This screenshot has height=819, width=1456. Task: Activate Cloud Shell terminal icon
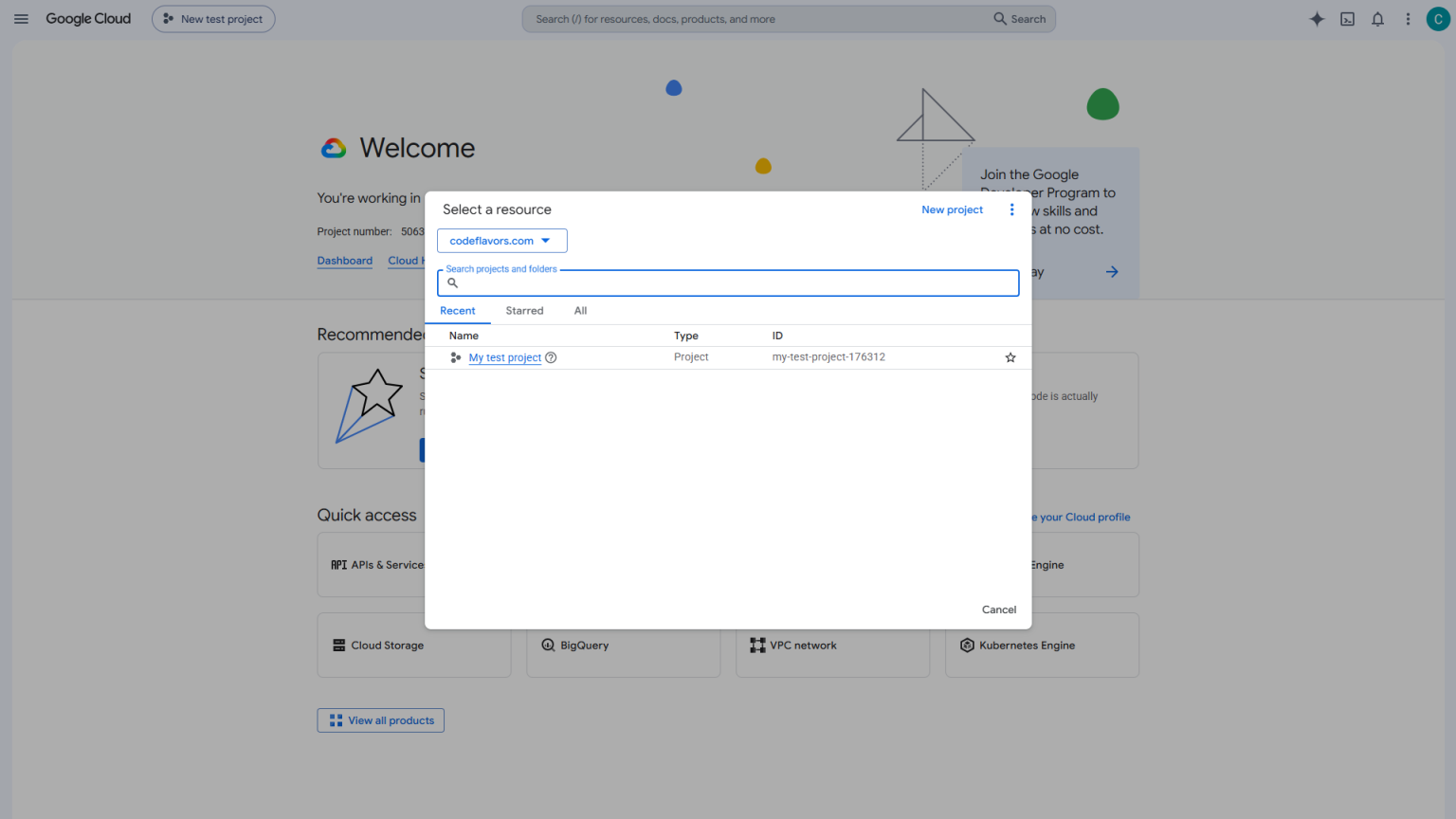tap(1347, 19)
